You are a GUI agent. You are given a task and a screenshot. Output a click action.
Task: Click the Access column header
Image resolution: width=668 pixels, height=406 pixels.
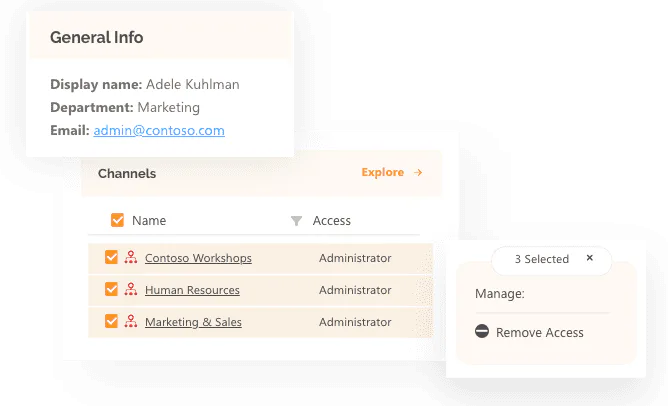331,221
